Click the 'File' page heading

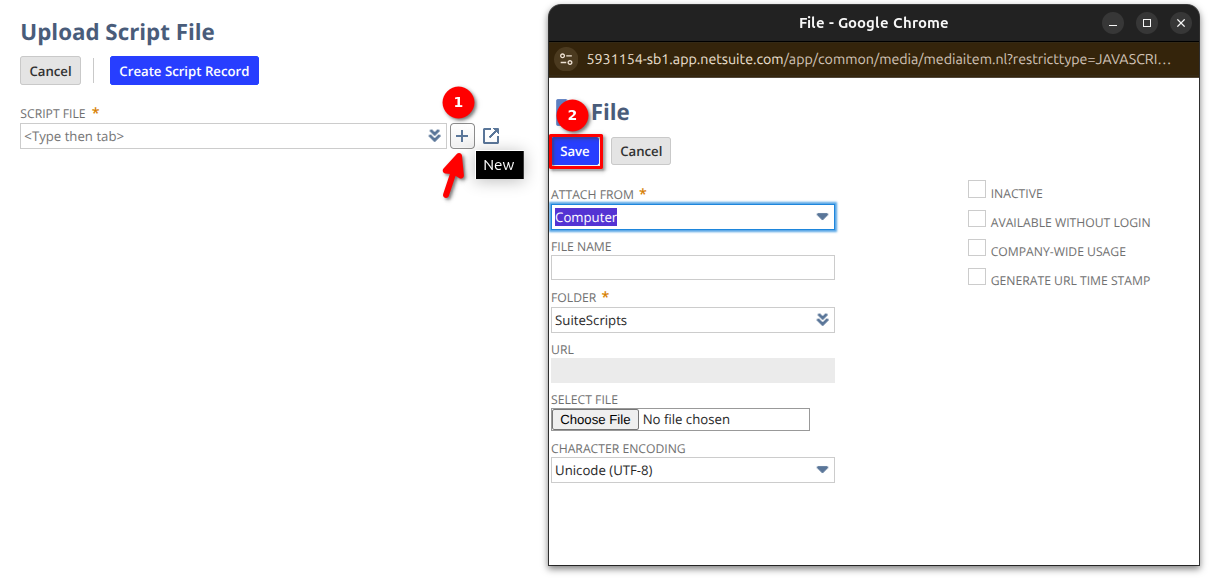click(610, 112)
